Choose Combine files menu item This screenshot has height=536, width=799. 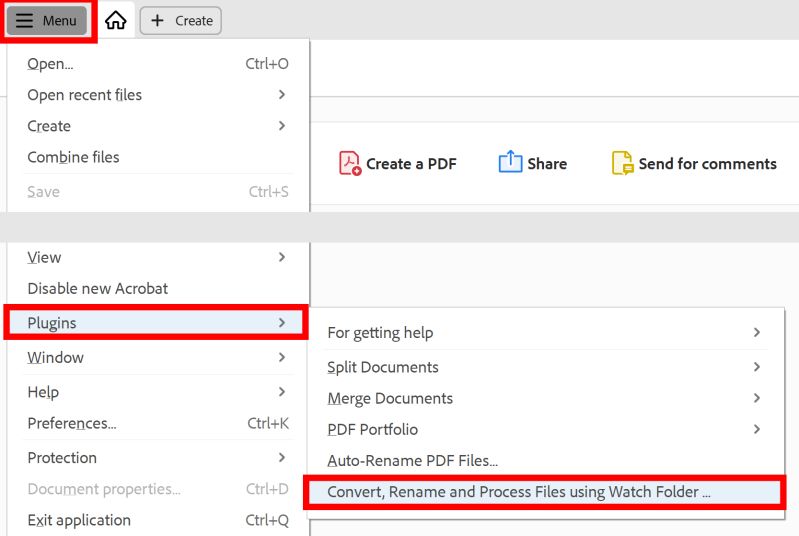(x=158, y=157)
